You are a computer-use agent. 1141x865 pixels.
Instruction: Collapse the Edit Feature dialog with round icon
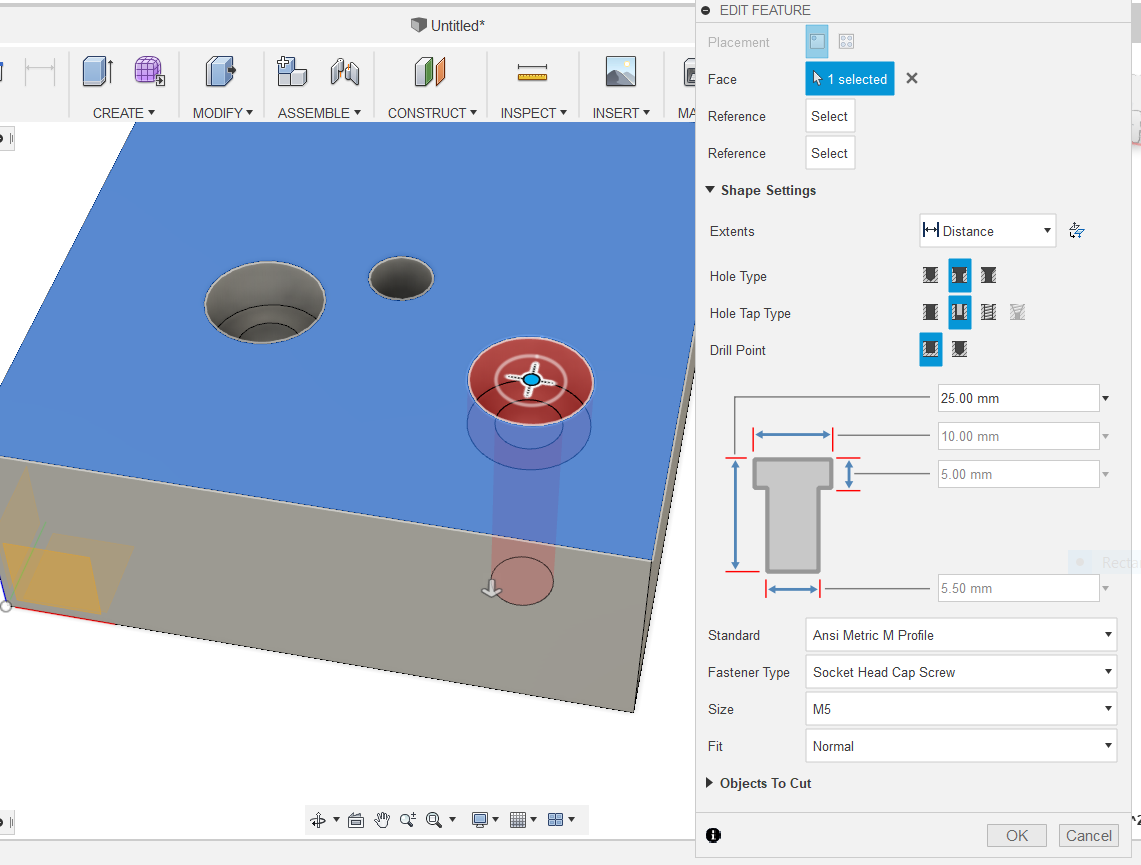705,11
